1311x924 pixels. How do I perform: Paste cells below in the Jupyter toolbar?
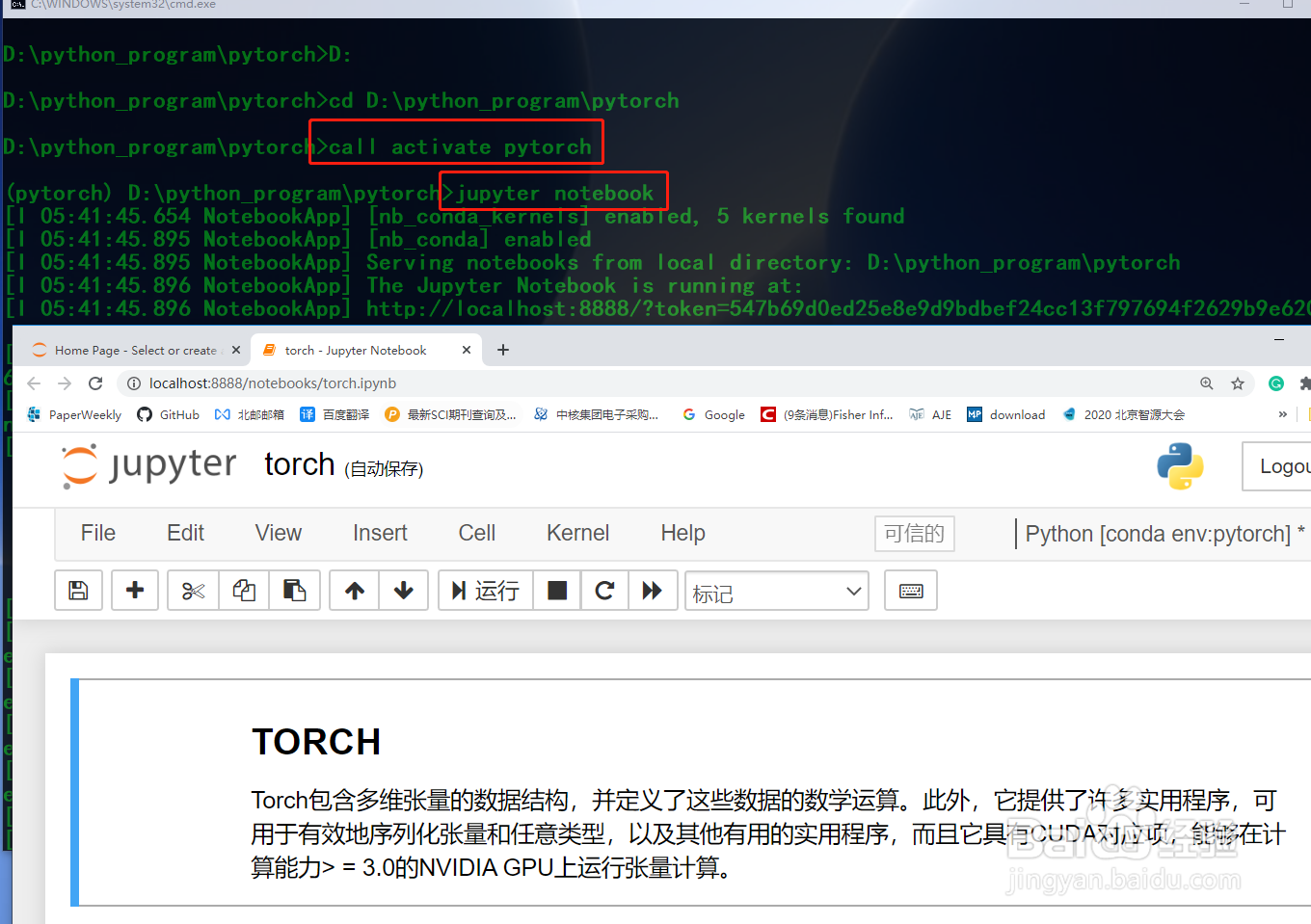click(295, 591)
